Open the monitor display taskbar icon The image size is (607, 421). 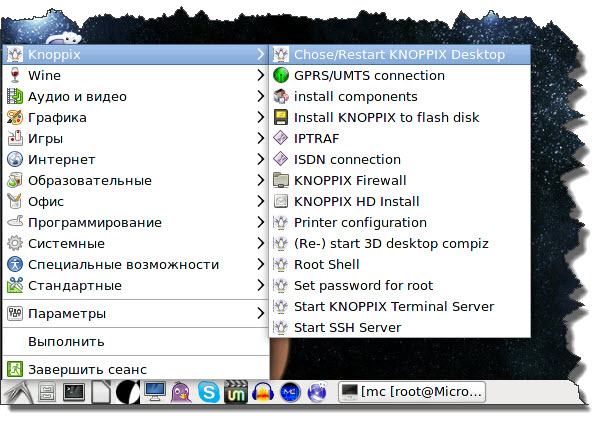tap(154, 392)
